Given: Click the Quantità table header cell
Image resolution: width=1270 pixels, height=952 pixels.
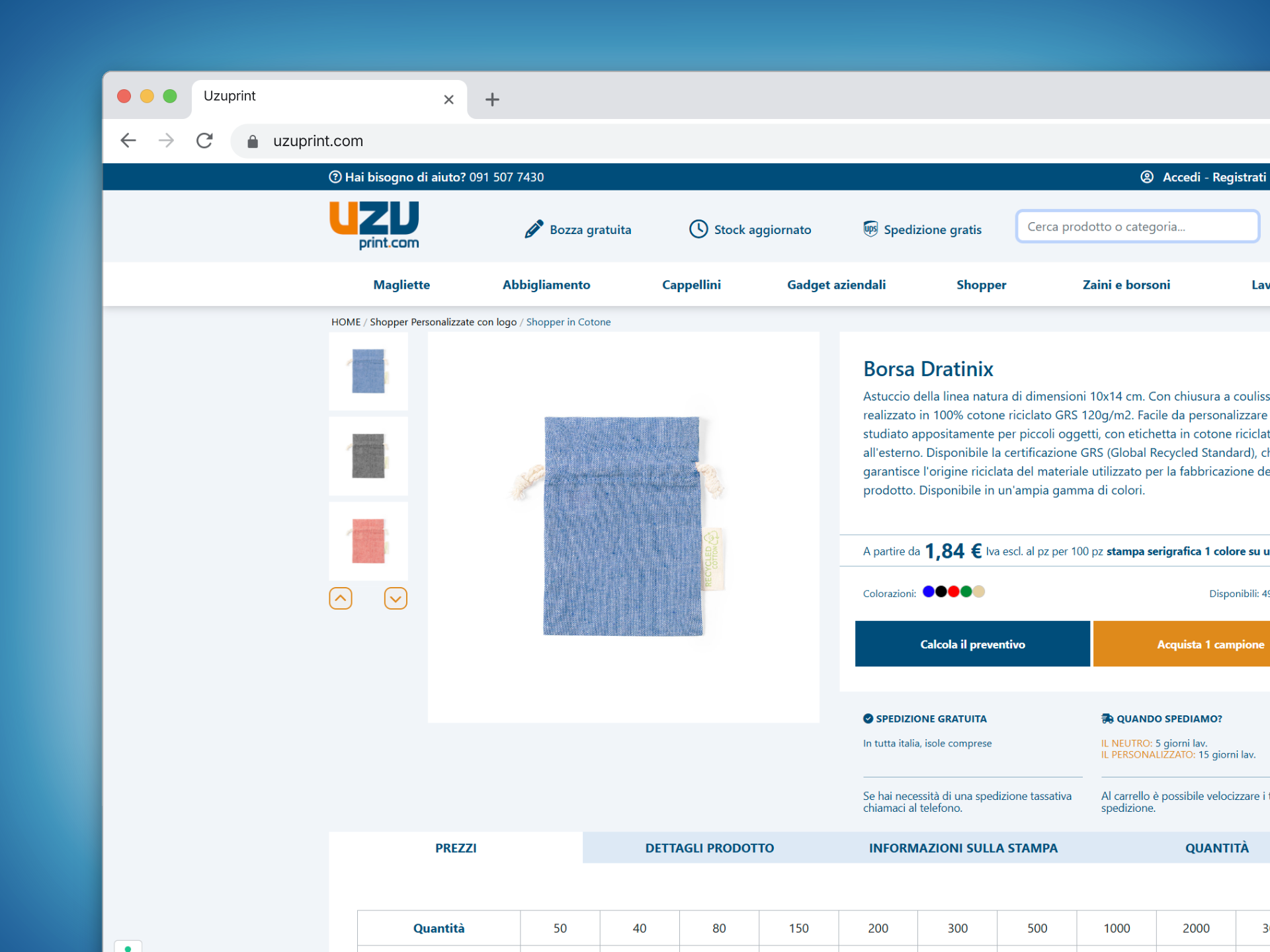Looking at the screenshot, I should [439, 928].
